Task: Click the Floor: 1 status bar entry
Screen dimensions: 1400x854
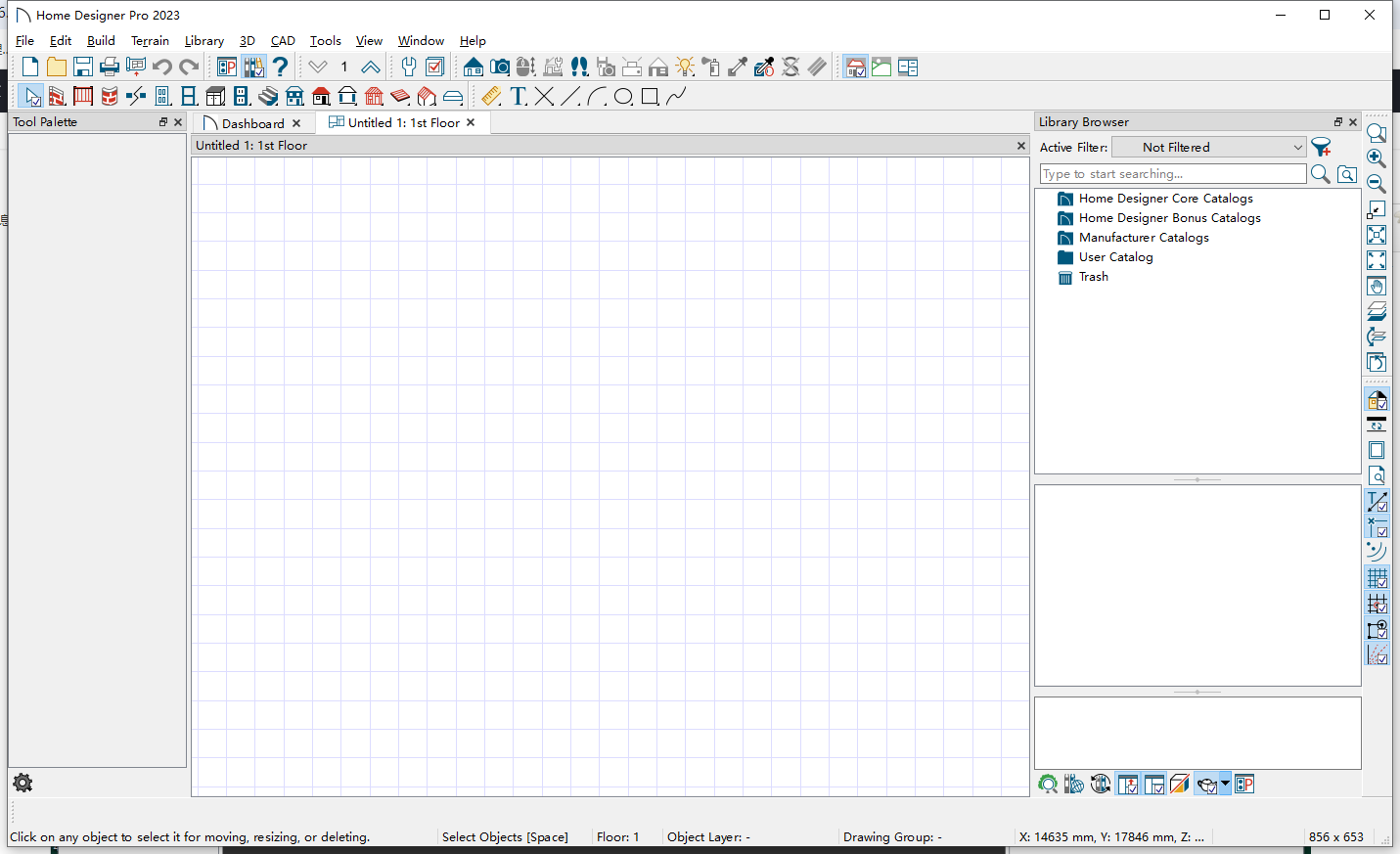Action: coord(617,837)
